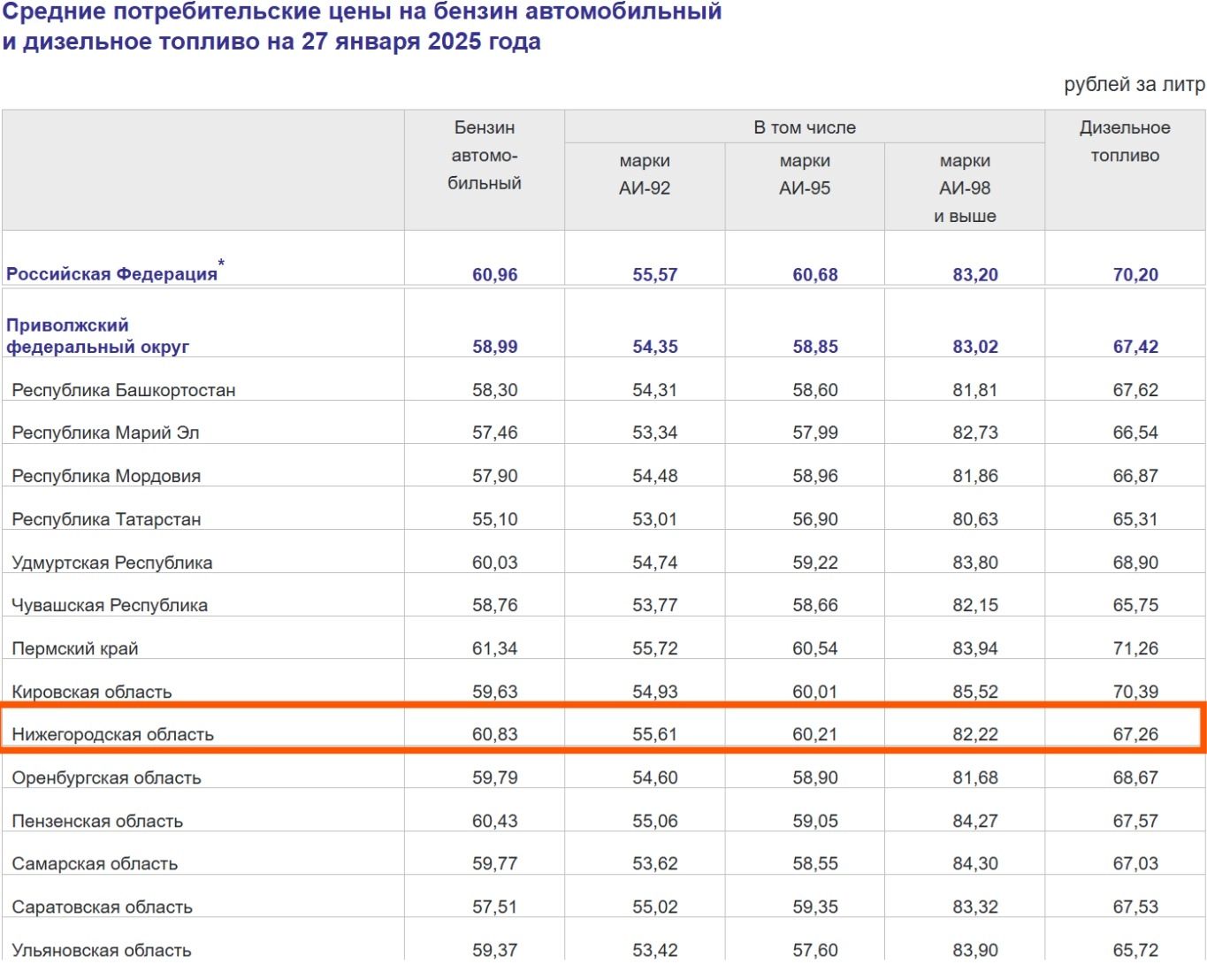
Task: Click the "В том числе" group header
Action: click(805, 127)
